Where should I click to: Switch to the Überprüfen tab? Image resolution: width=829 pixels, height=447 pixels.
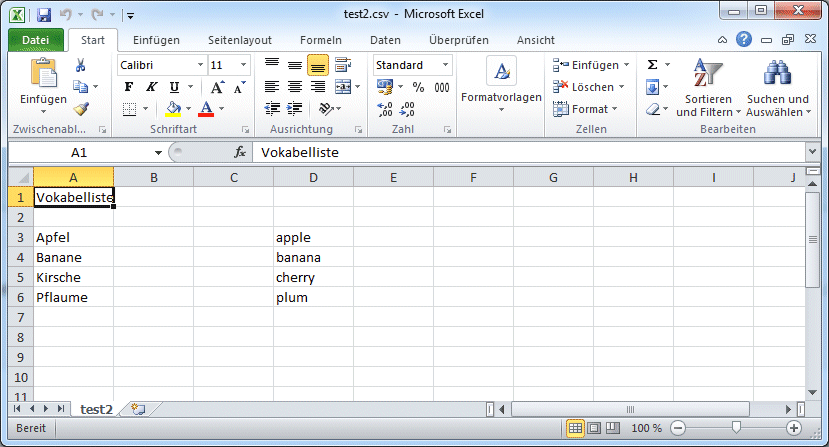click(458, 40)
